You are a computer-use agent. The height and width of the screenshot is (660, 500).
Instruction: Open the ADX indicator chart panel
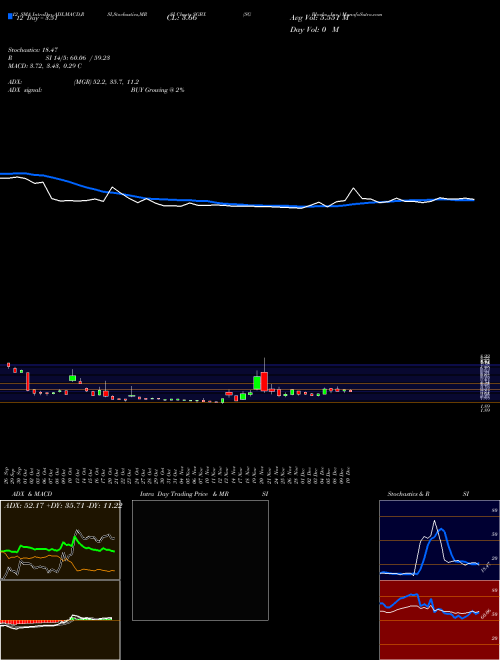tap(60, 540)
